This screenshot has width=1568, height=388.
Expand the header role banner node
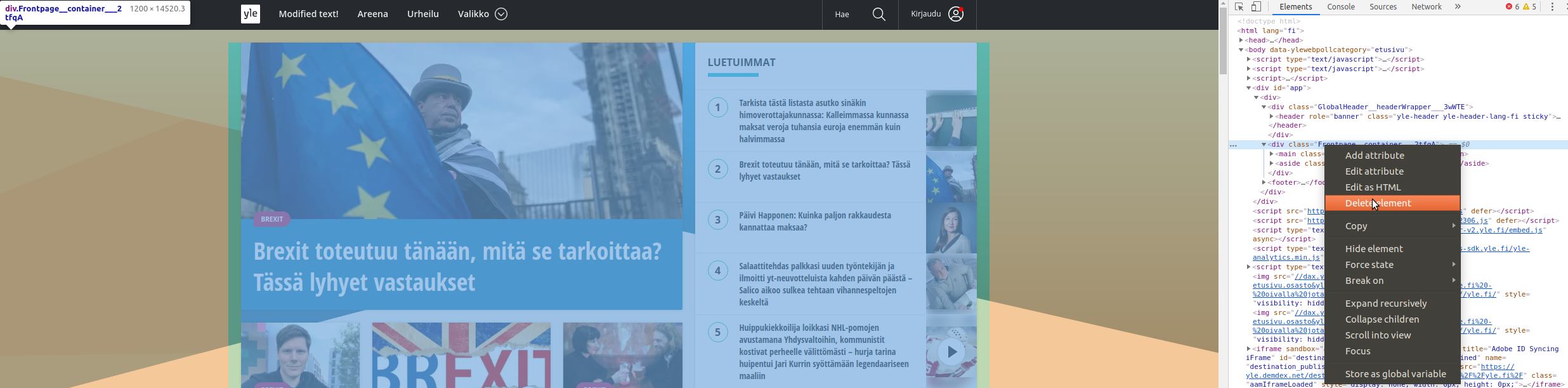pos(1272,117)
